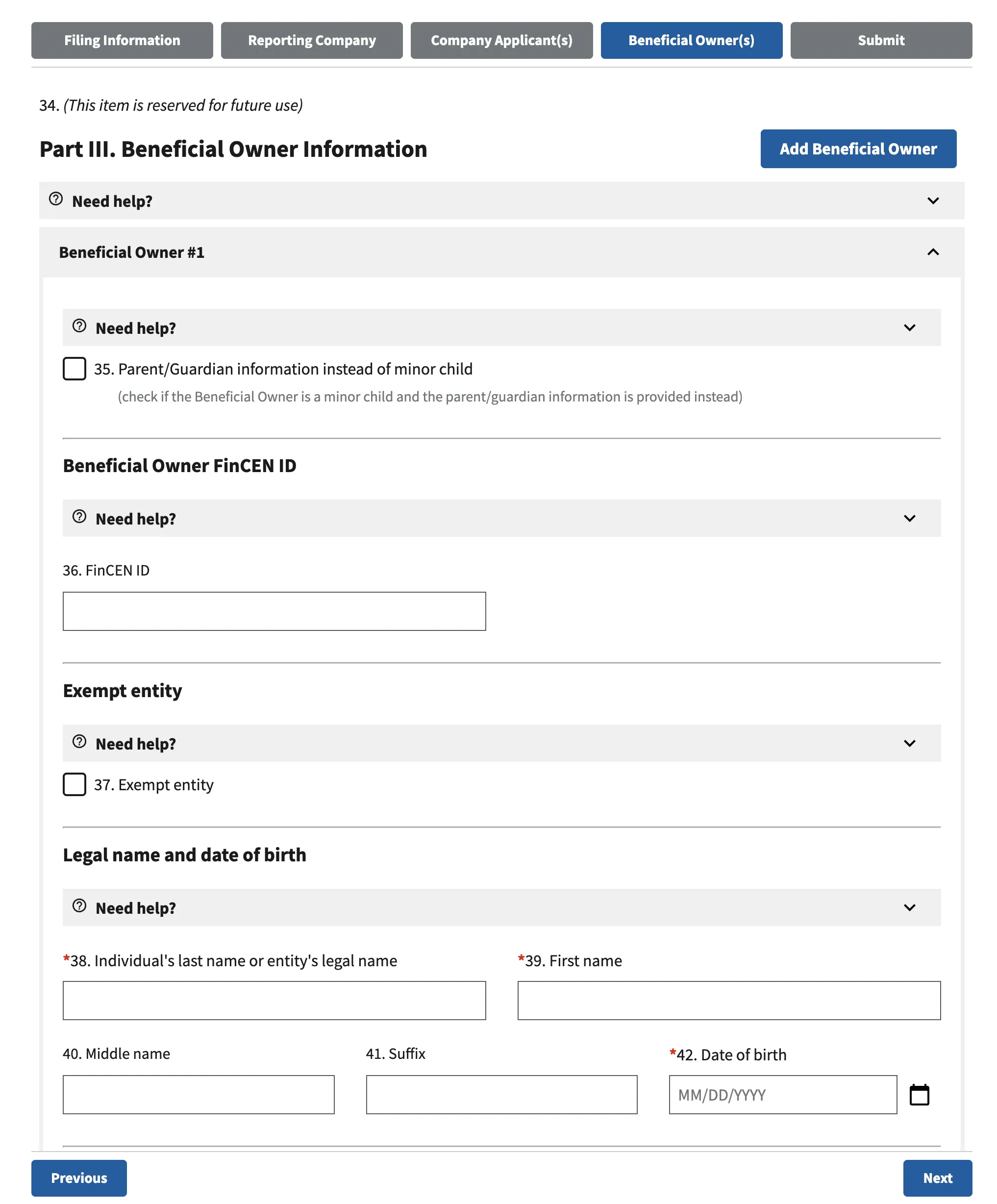
Task: Collapse the Beneficial Owner #1 section
Action: 932,251
